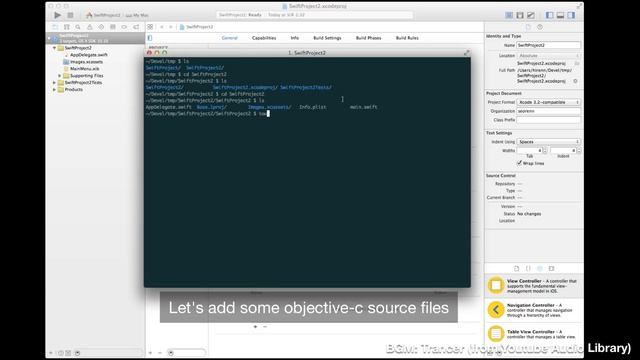Show the Code Snippet library icon
Screen dimensions: 640x360
(528, 269)
